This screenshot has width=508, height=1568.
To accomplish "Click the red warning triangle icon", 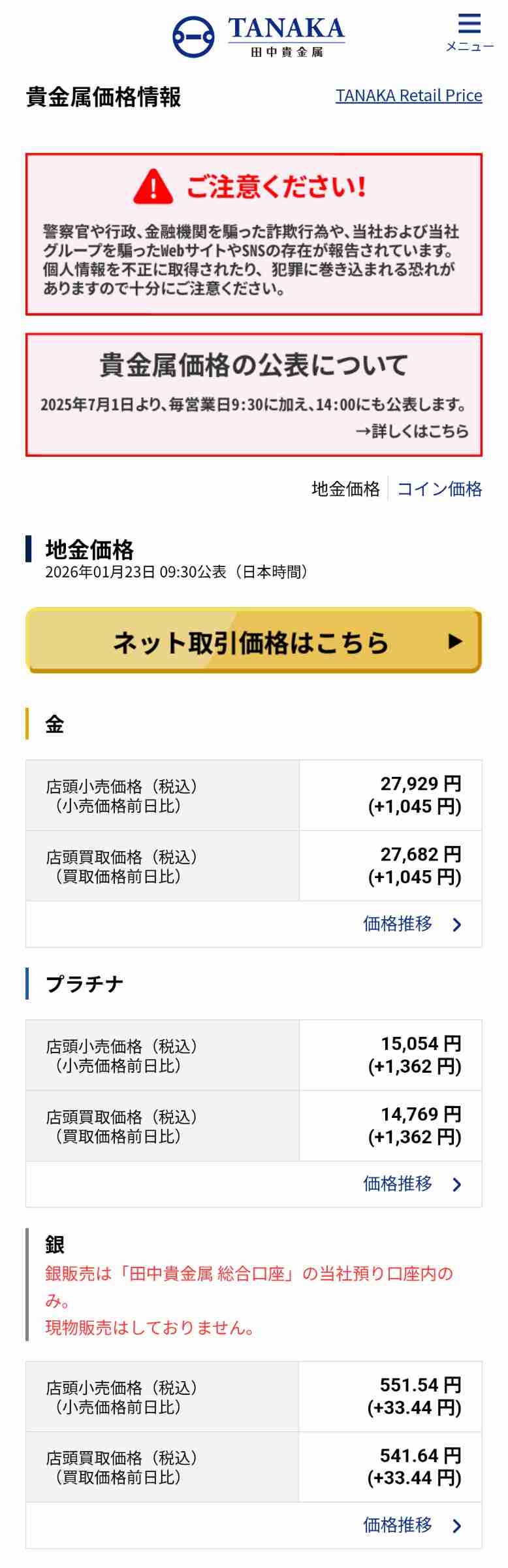I will (153, 187).
